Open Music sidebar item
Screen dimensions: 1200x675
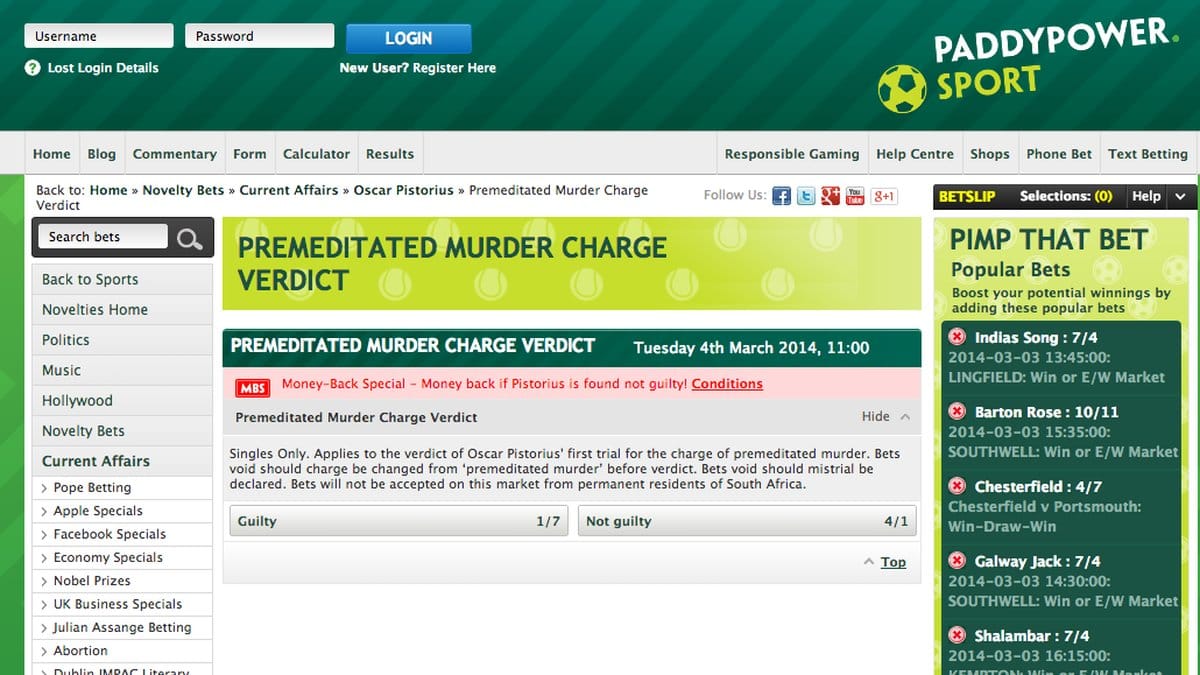(x=122, y=370)
